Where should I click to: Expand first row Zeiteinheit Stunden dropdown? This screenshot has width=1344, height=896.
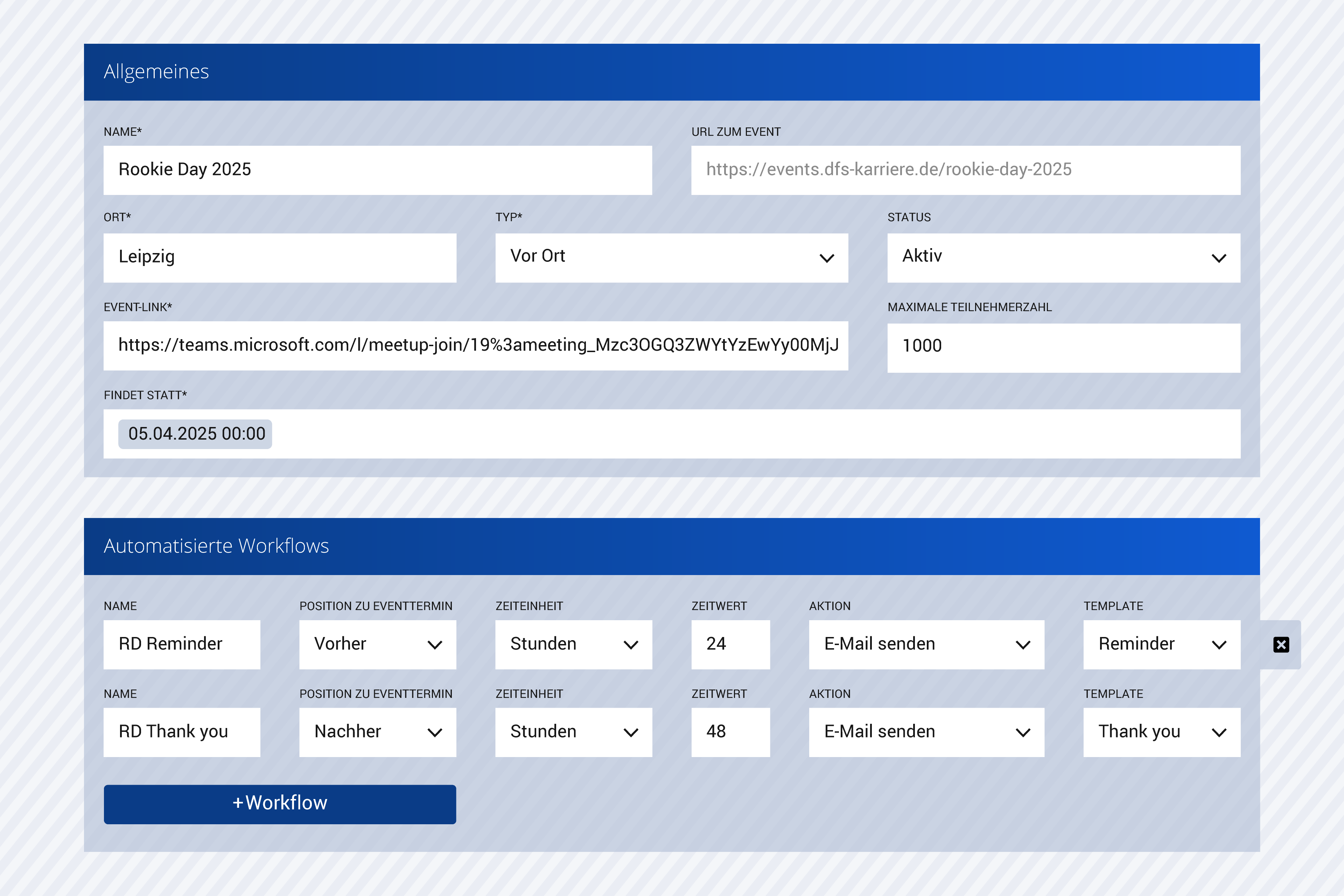pos(573,645)
